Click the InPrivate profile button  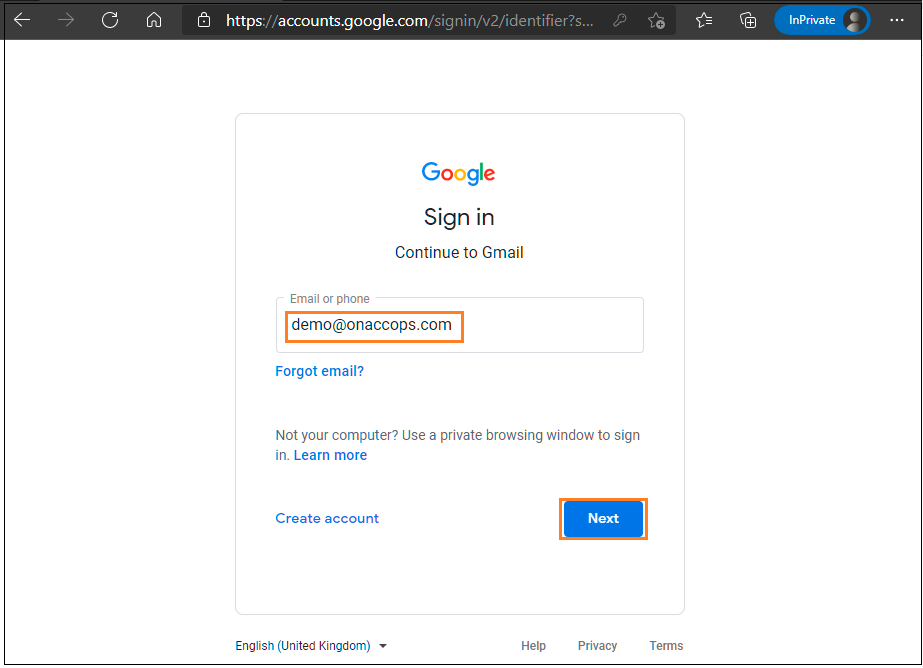[x=821, y=20]
